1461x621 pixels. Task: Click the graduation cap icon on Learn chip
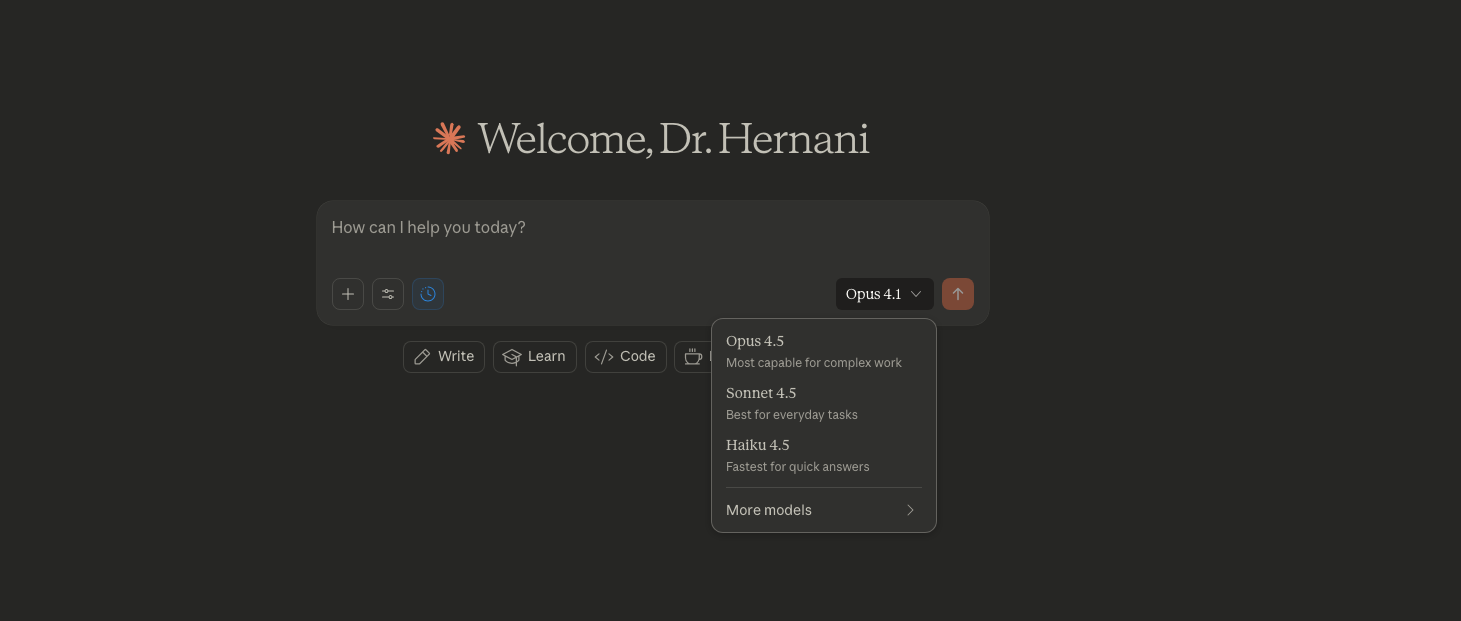click(x=512, y=357)
